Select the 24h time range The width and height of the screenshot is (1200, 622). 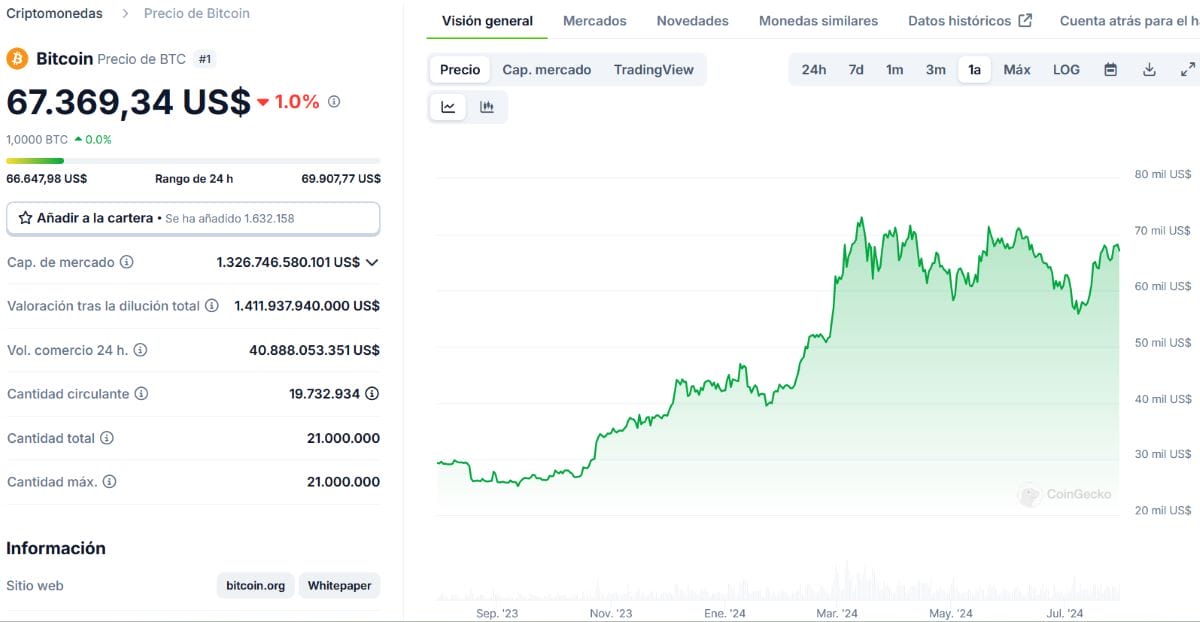point(814,69)
